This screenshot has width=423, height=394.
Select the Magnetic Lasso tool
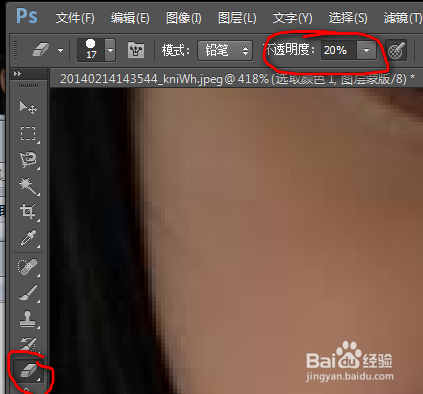point(28,160)
